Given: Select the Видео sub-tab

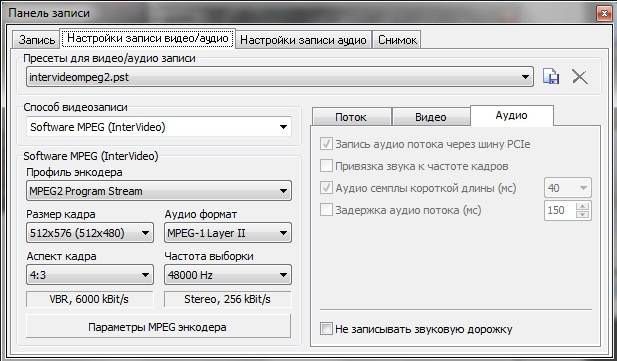Looking at the screenshot, I should [x=431, y=117].
